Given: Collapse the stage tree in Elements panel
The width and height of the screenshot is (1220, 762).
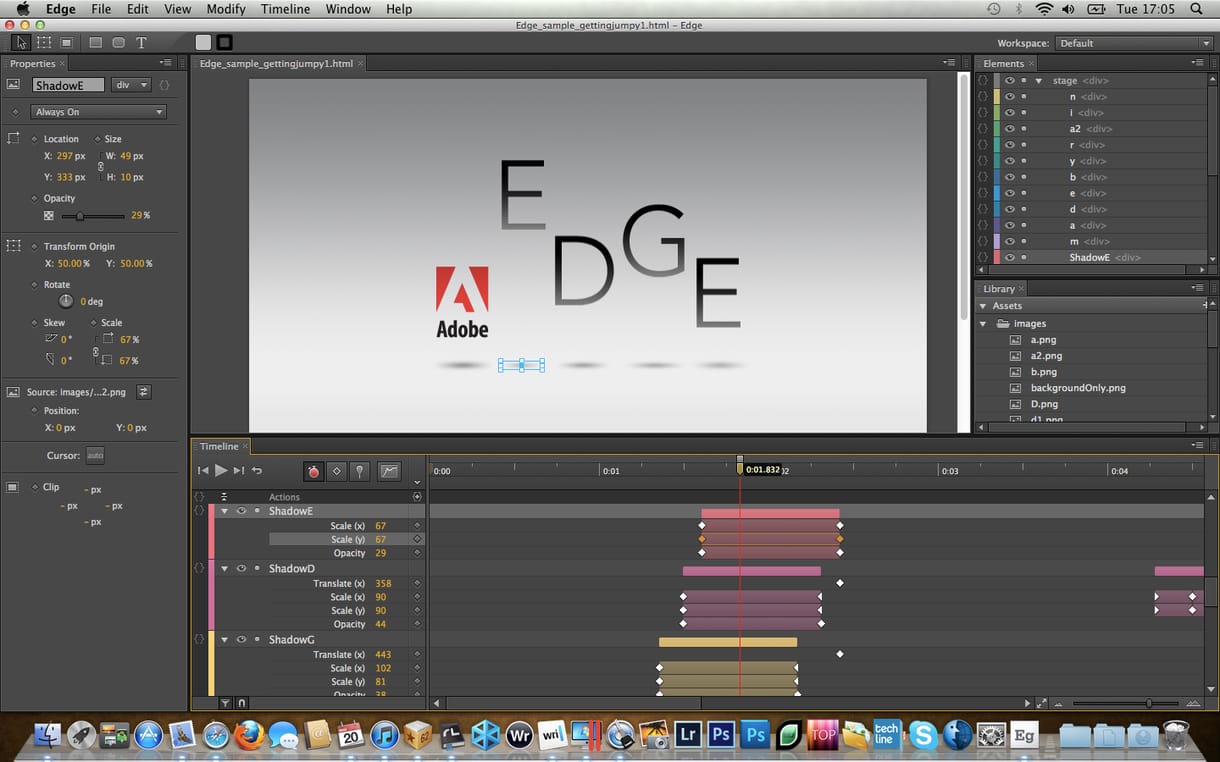Looking at the screenshot, I should 1039,81.
